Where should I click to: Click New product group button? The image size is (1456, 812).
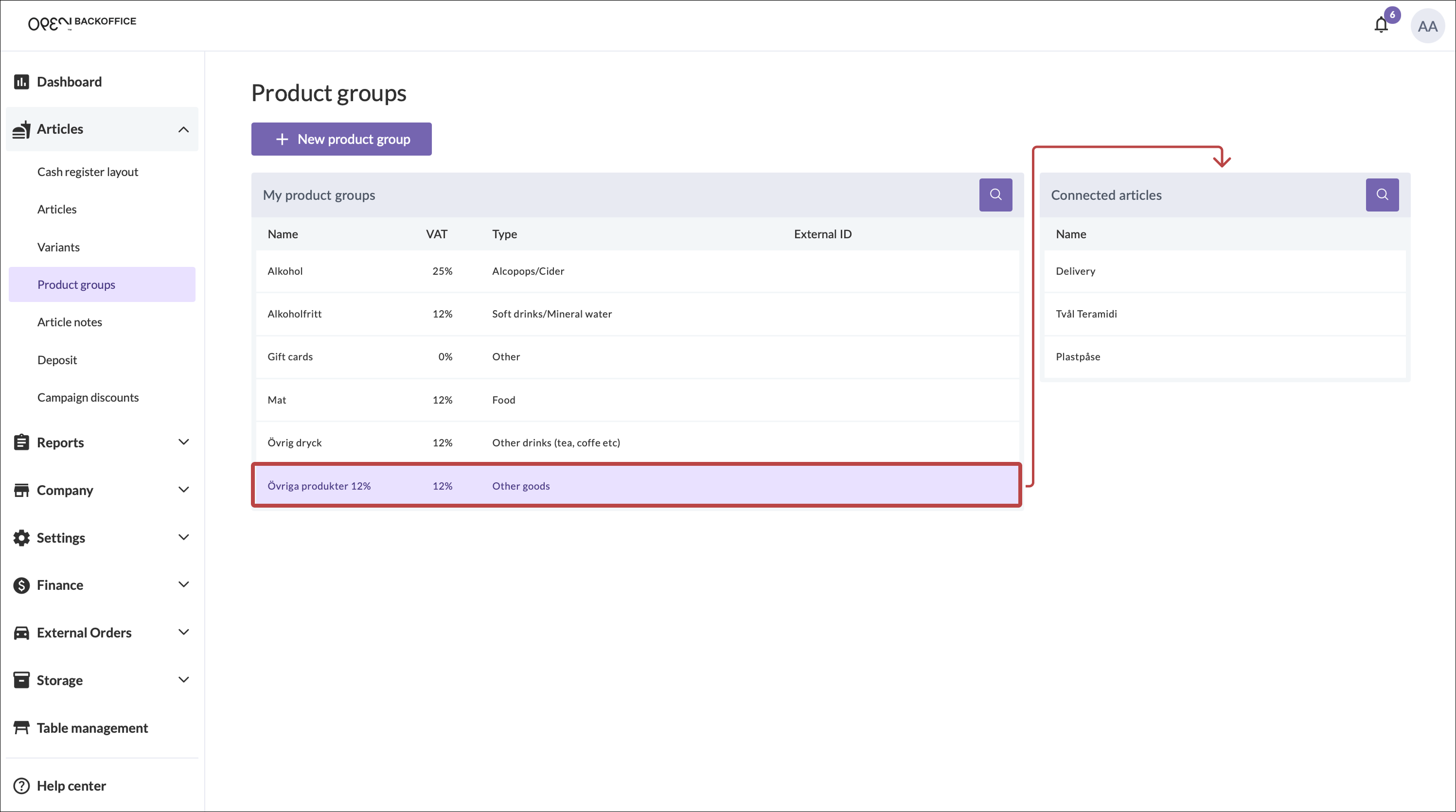[341, 139]
